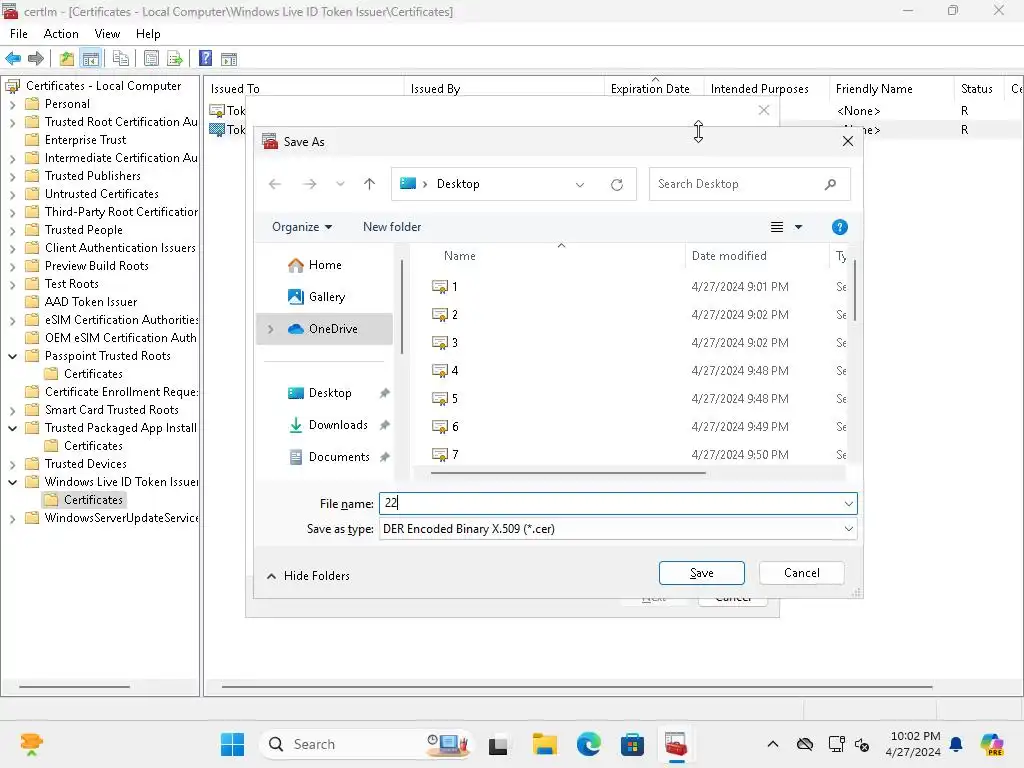1024x768 pixels.
Task: Click the Copy toolbar icon in certlm
Action: click(x=120, y=59)
